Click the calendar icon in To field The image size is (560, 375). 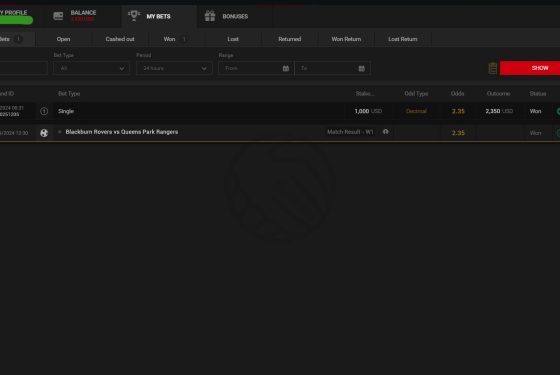click(361, 68)
